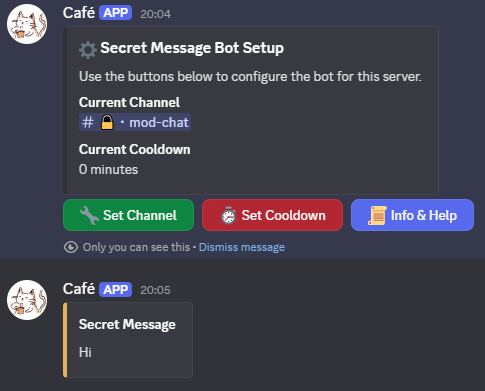Image resolution: width=485 pixels, height=391 pixels.
Task: Click the Secret Message embed showing Hi
Action: pos(128,340)
